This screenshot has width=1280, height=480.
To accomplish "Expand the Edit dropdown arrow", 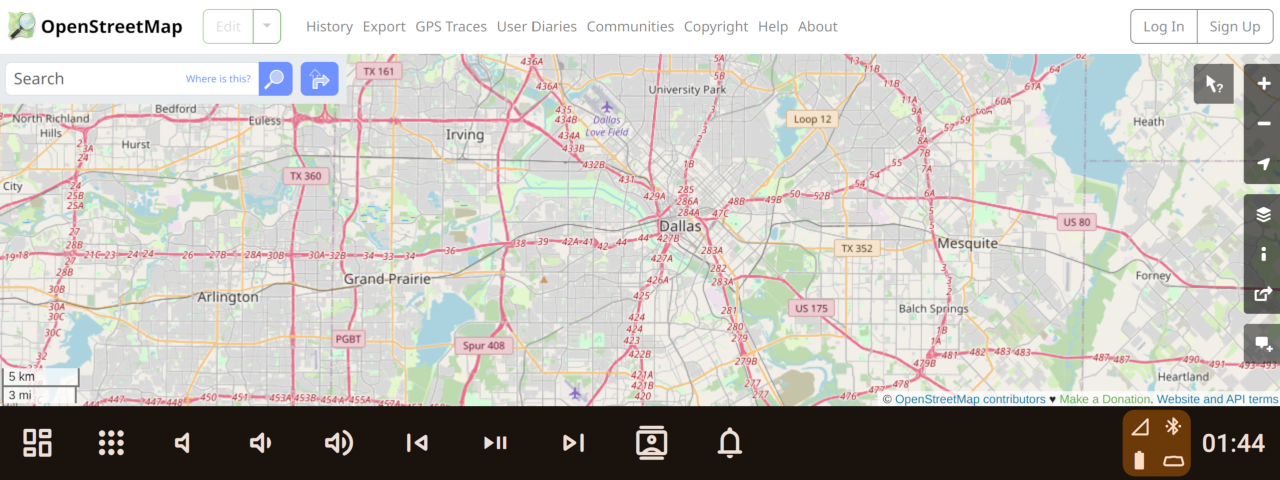I will (x=266, y=27).
